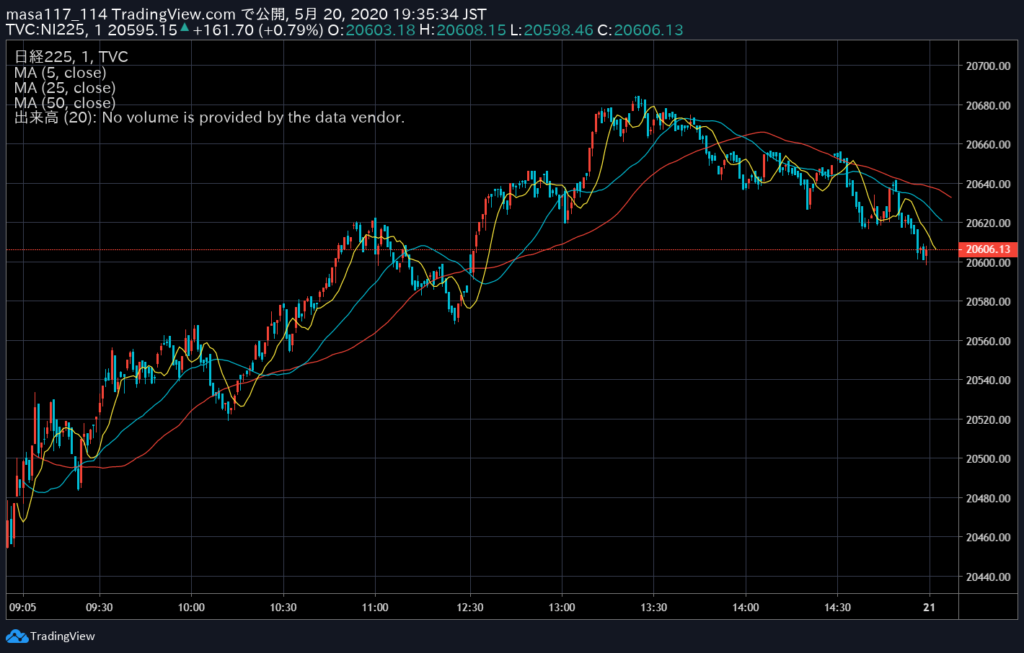Click the 11:00 time axis label
The image size is (1024, 653).
(x=375, y=607)
